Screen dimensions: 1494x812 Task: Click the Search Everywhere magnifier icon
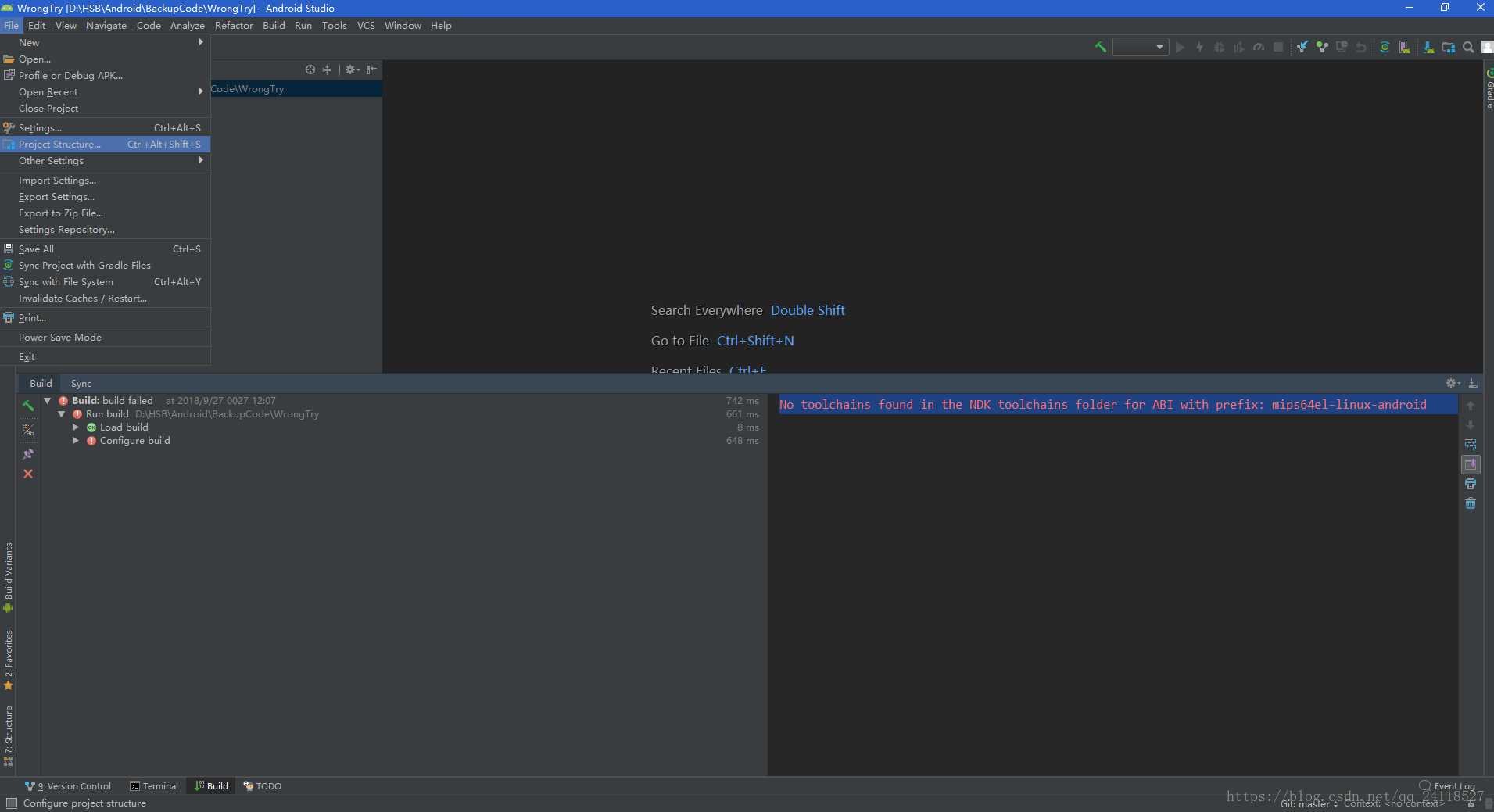point(1468,48)
